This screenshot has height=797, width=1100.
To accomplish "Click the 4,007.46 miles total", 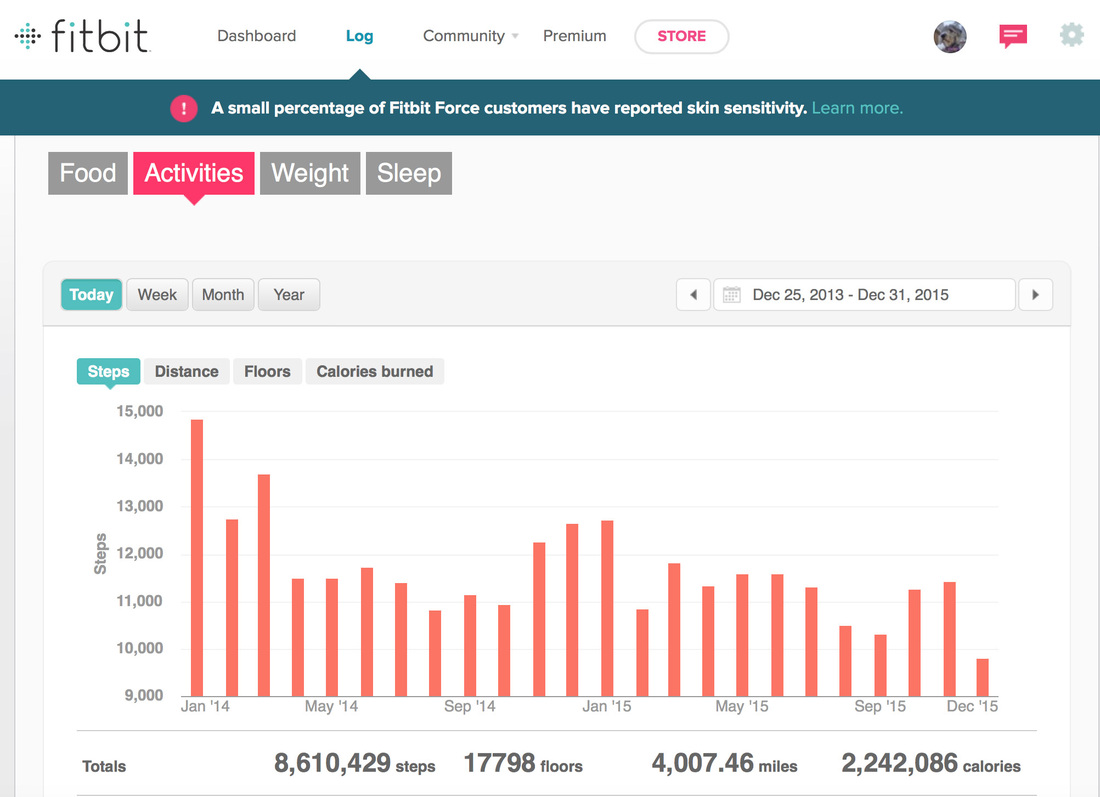I will click(x=725, y=763).
